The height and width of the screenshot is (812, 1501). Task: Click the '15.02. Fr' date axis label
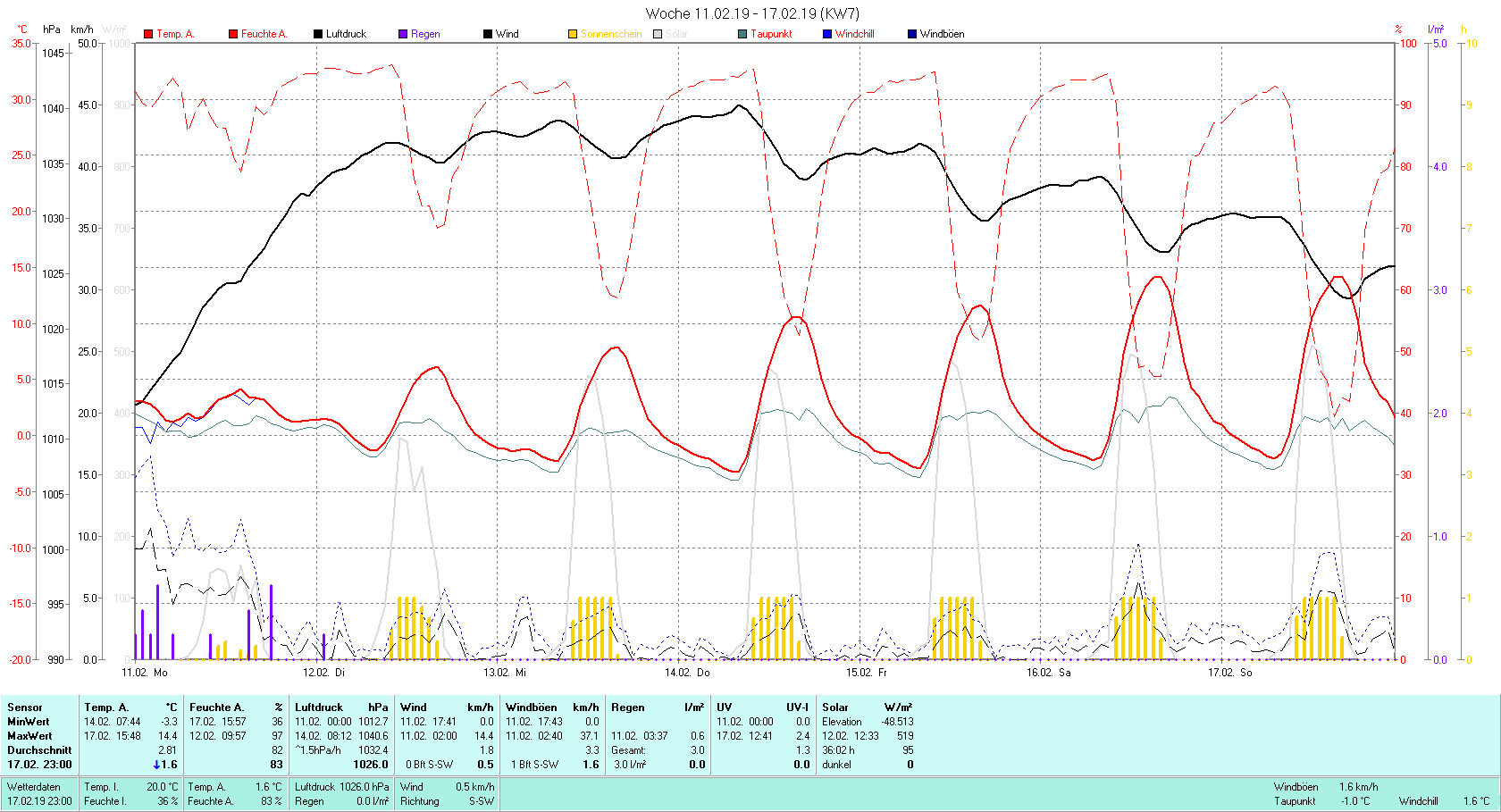(x=867, y=673)
